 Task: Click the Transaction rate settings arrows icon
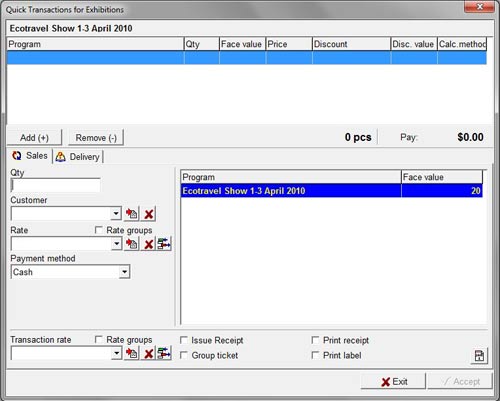[164, 353]
